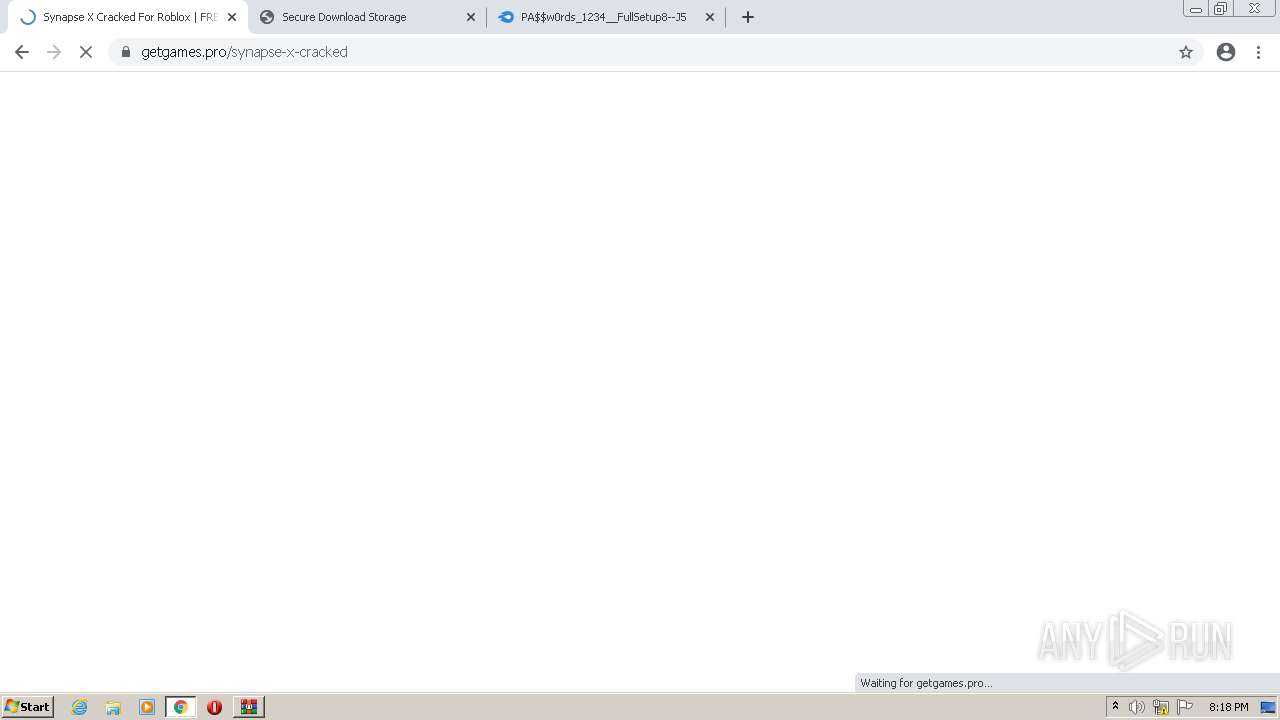Click the blue favicon of PA$$w0rds tab
The width and height of the screenshot is (1280, 720).
(x=506, y=17)
